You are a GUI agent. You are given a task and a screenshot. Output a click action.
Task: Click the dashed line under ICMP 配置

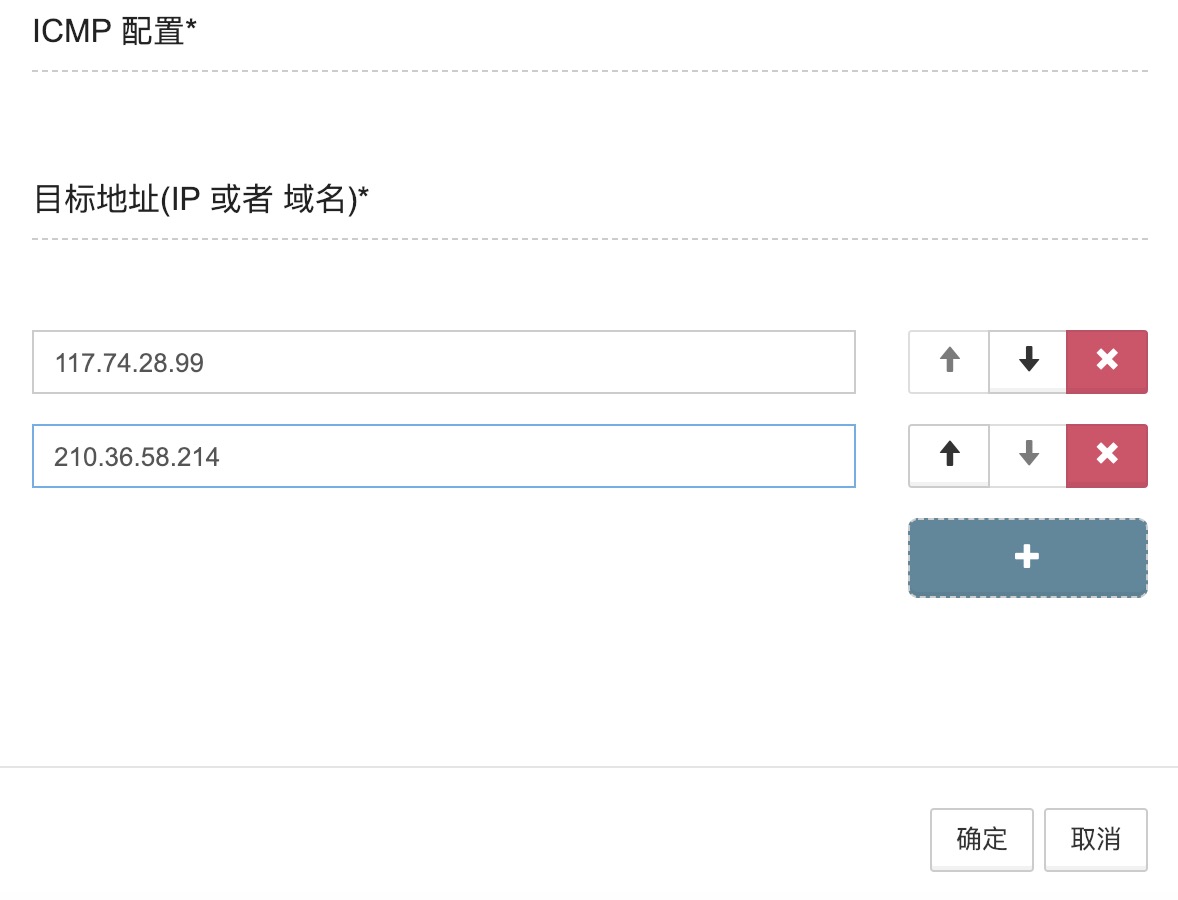click(x=589, y=71)
